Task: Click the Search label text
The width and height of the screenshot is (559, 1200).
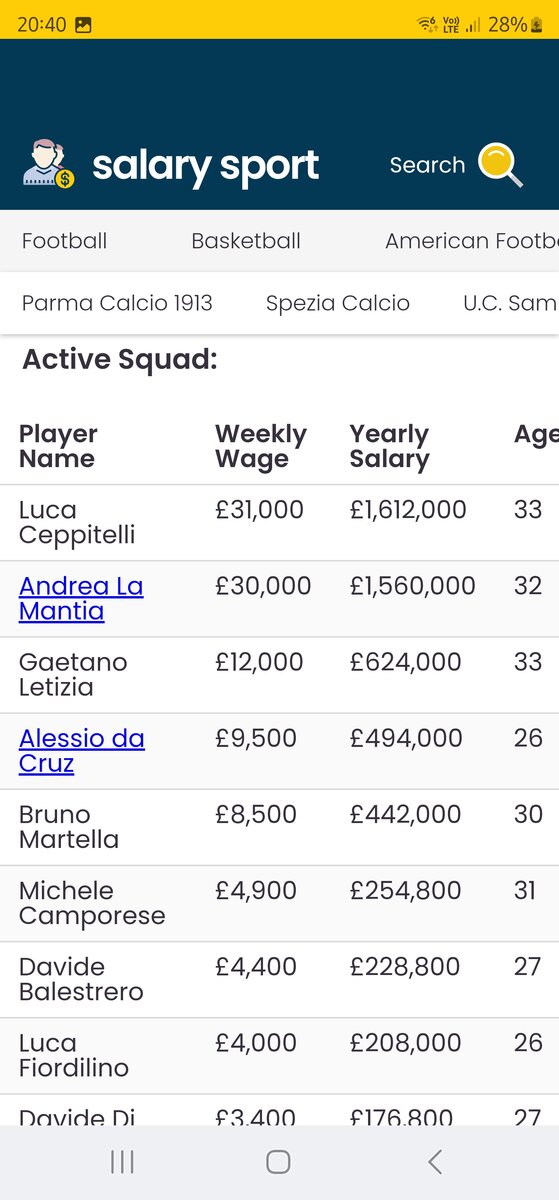Action: (427, 165)
